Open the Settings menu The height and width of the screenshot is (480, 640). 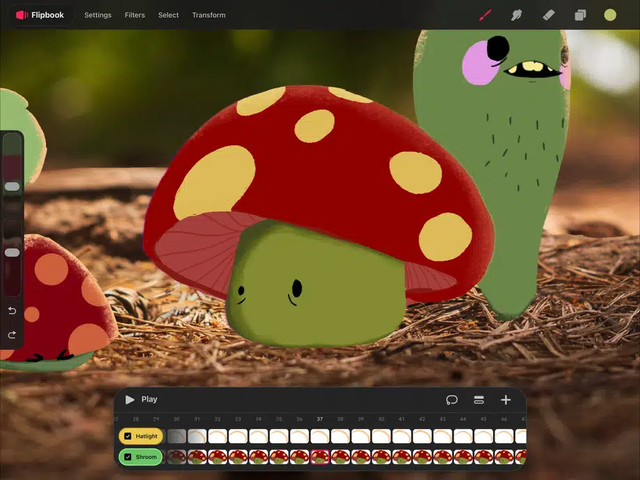click(x=98, y=15)
